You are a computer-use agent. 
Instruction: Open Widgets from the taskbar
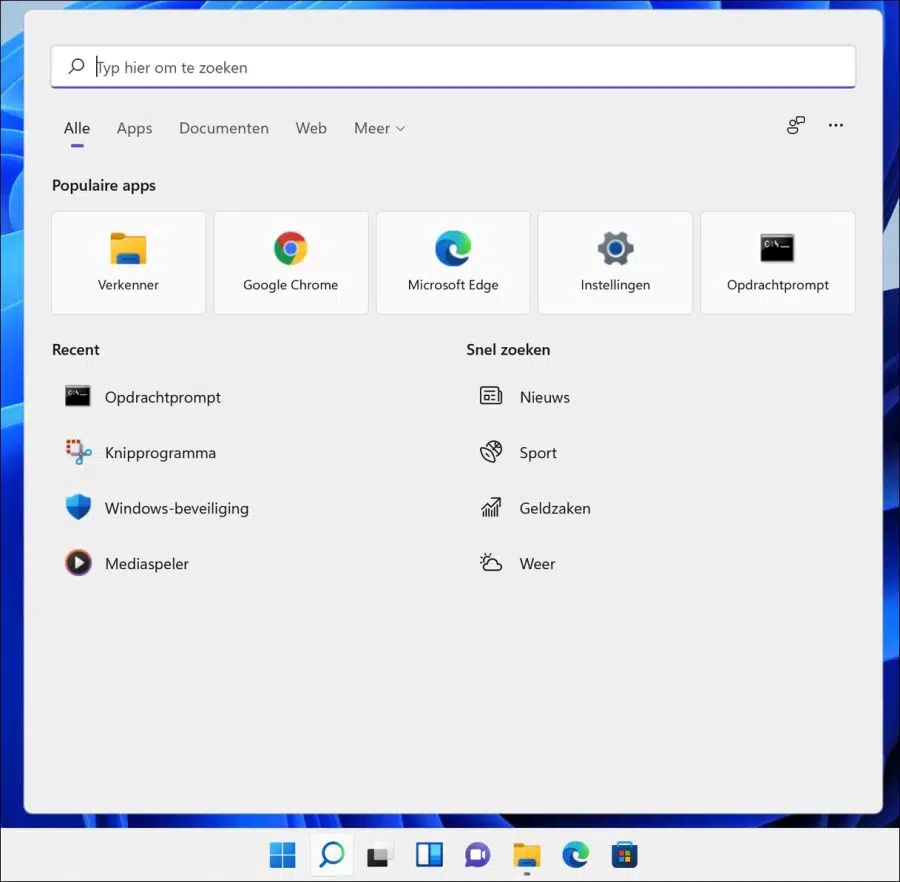tap(429, 855)
